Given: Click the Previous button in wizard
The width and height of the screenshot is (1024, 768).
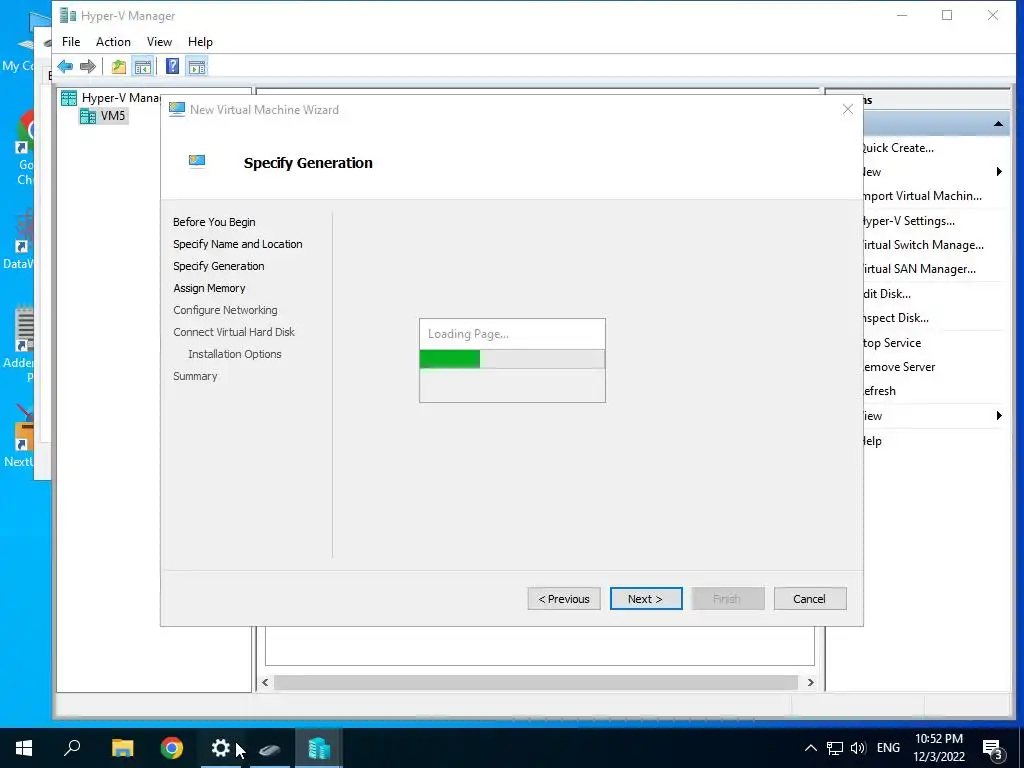Looking at the screenshot, I should (x=564, y=599).
